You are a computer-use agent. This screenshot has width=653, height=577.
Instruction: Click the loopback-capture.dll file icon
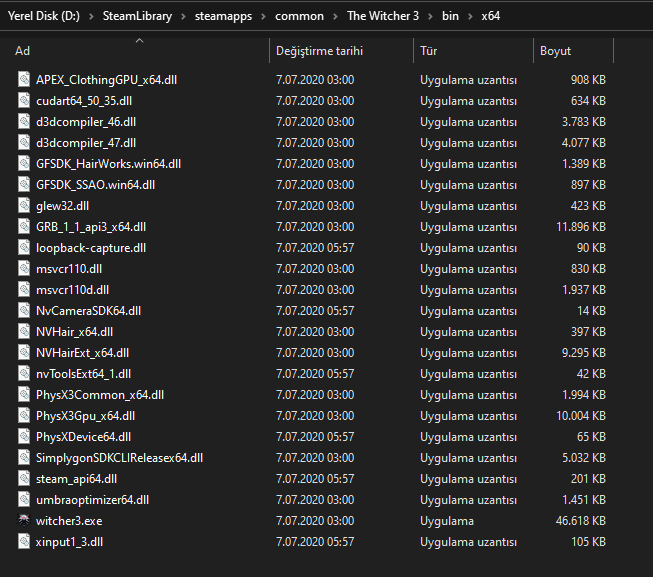point(24,247)
